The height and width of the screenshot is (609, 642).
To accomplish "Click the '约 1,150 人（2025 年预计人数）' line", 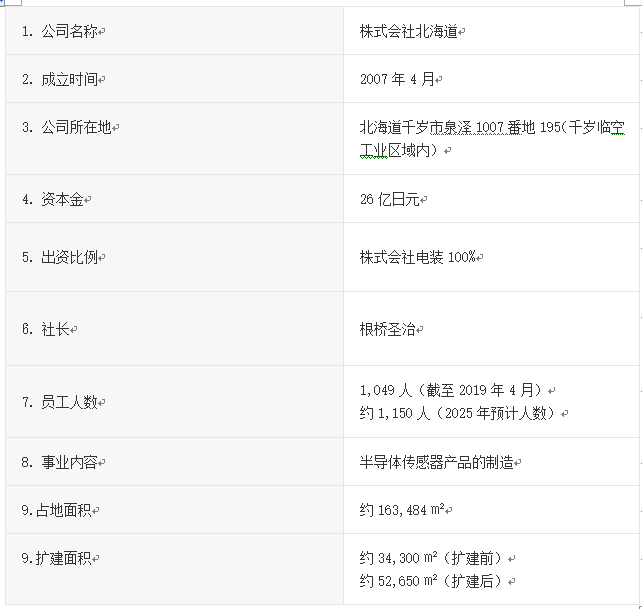I will point(462,413).
